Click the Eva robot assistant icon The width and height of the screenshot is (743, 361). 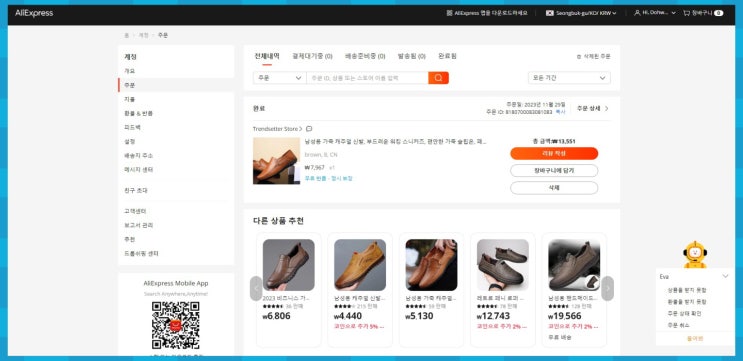point(695,255)
